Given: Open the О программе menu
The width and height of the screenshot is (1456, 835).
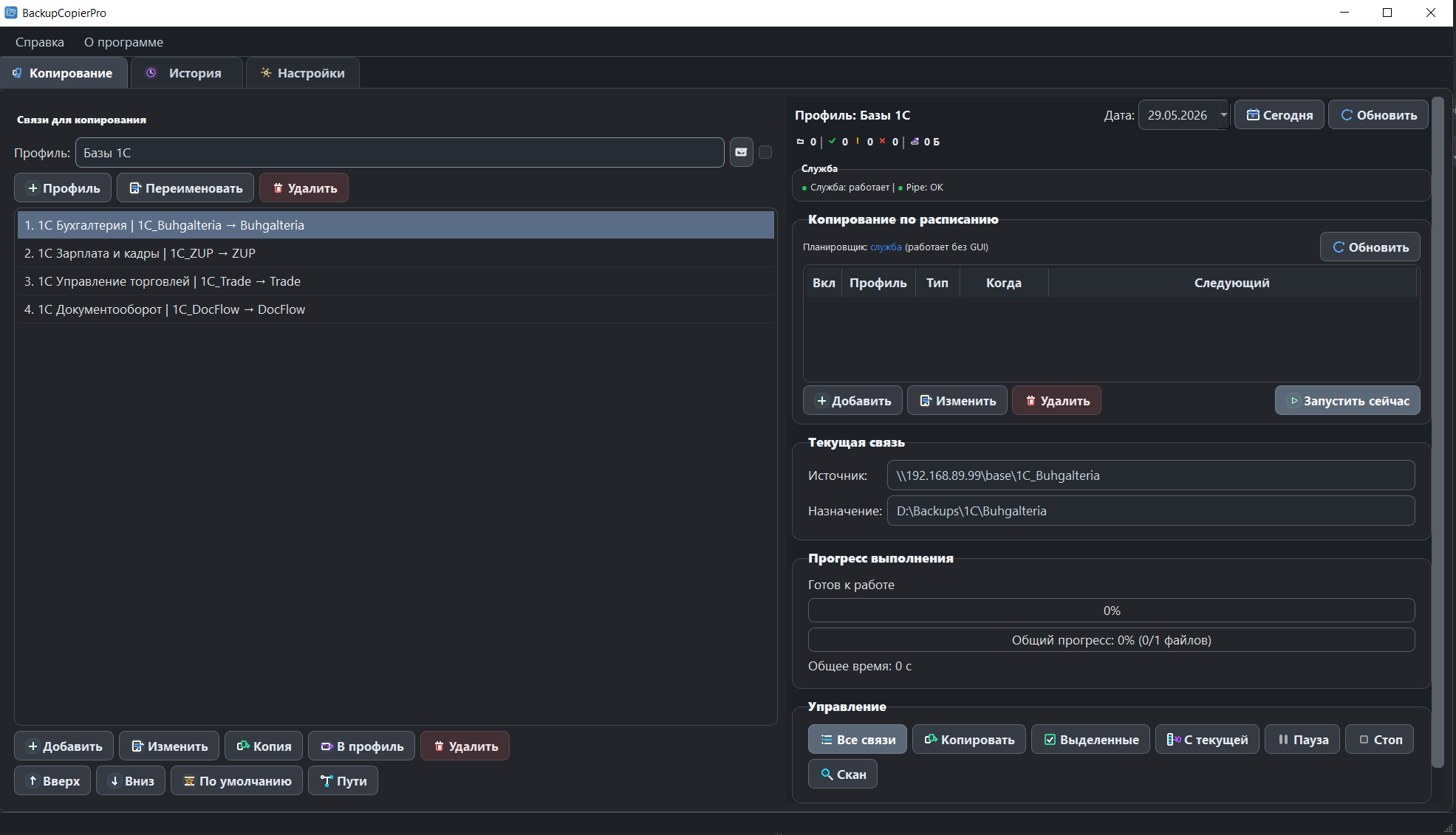Looking at the screenshot, I should point(123,42).
